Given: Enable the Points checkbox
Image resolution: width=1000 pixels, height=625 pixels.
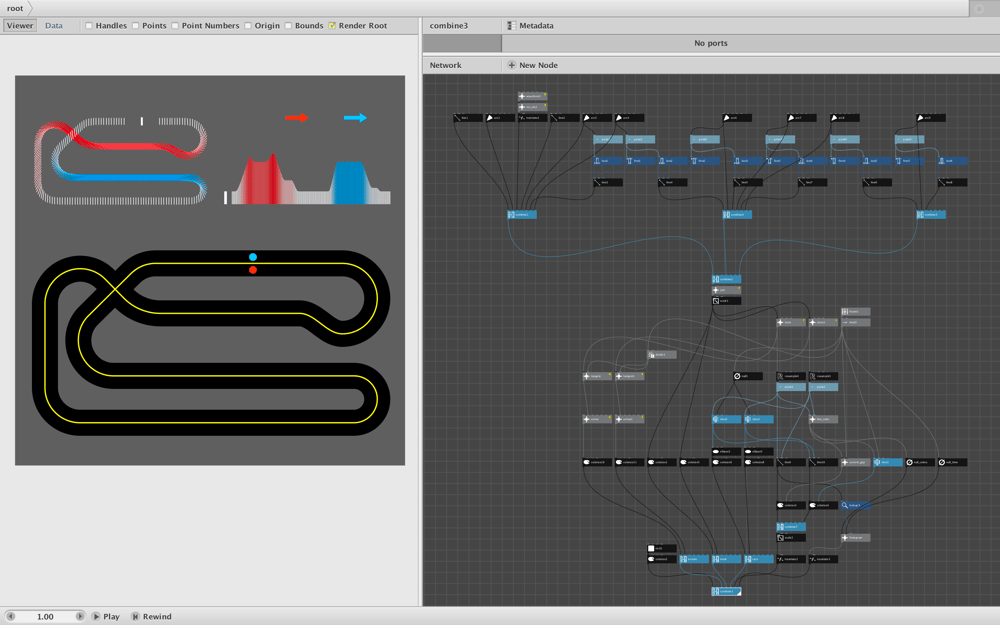Looking at the screenshot, I should [135, 26].
